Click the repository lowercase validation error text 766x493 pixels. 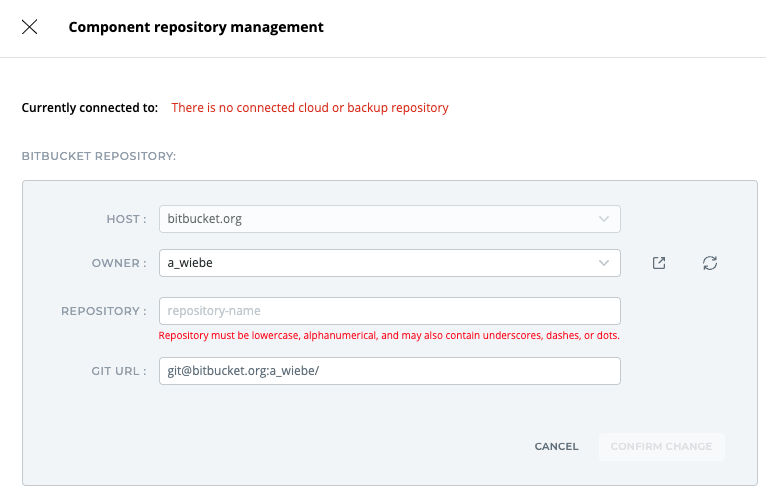(389, 336)
